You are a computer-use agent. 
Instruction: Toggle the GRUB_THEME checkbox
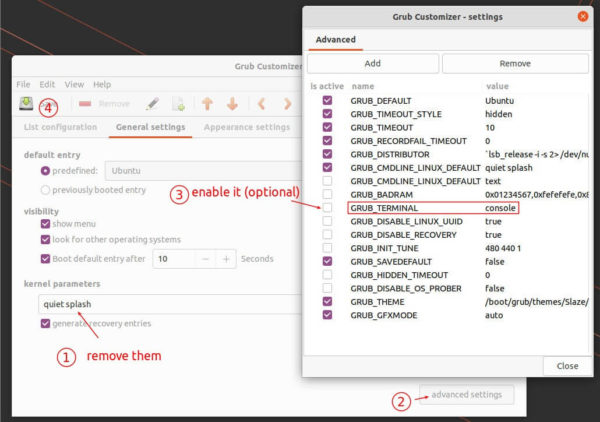point(327,301)
